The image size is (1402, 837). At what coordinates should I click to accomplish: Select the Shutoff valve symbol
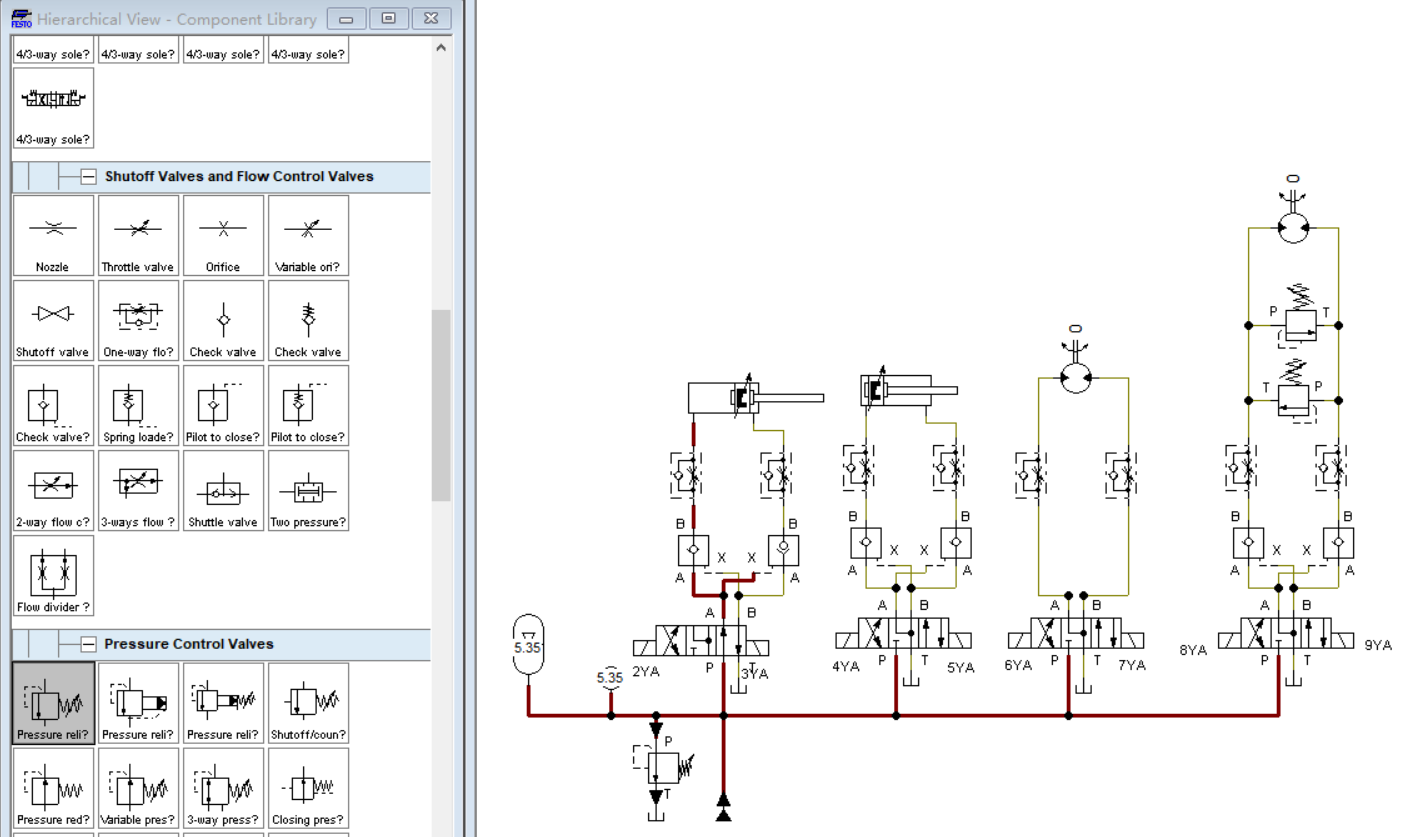tap(53, 321)
